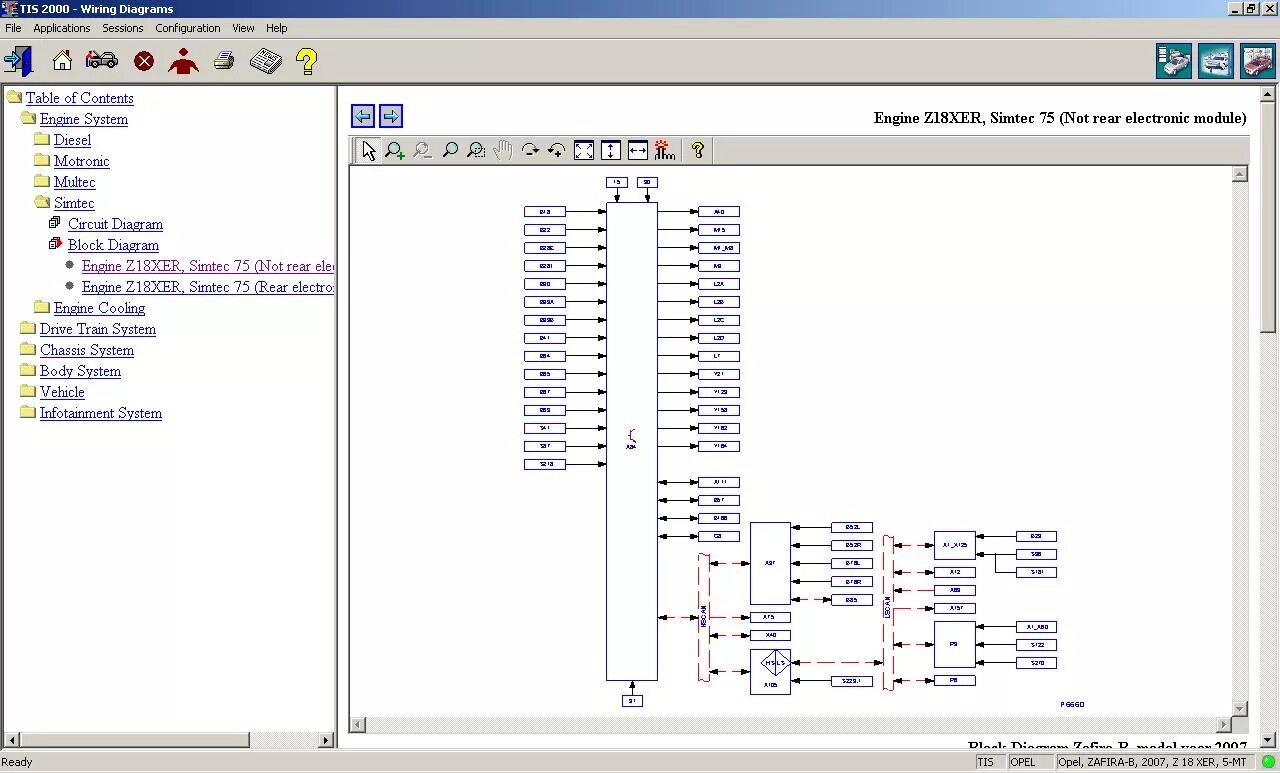
Task: Open the Applications menu
Action: 62,28
